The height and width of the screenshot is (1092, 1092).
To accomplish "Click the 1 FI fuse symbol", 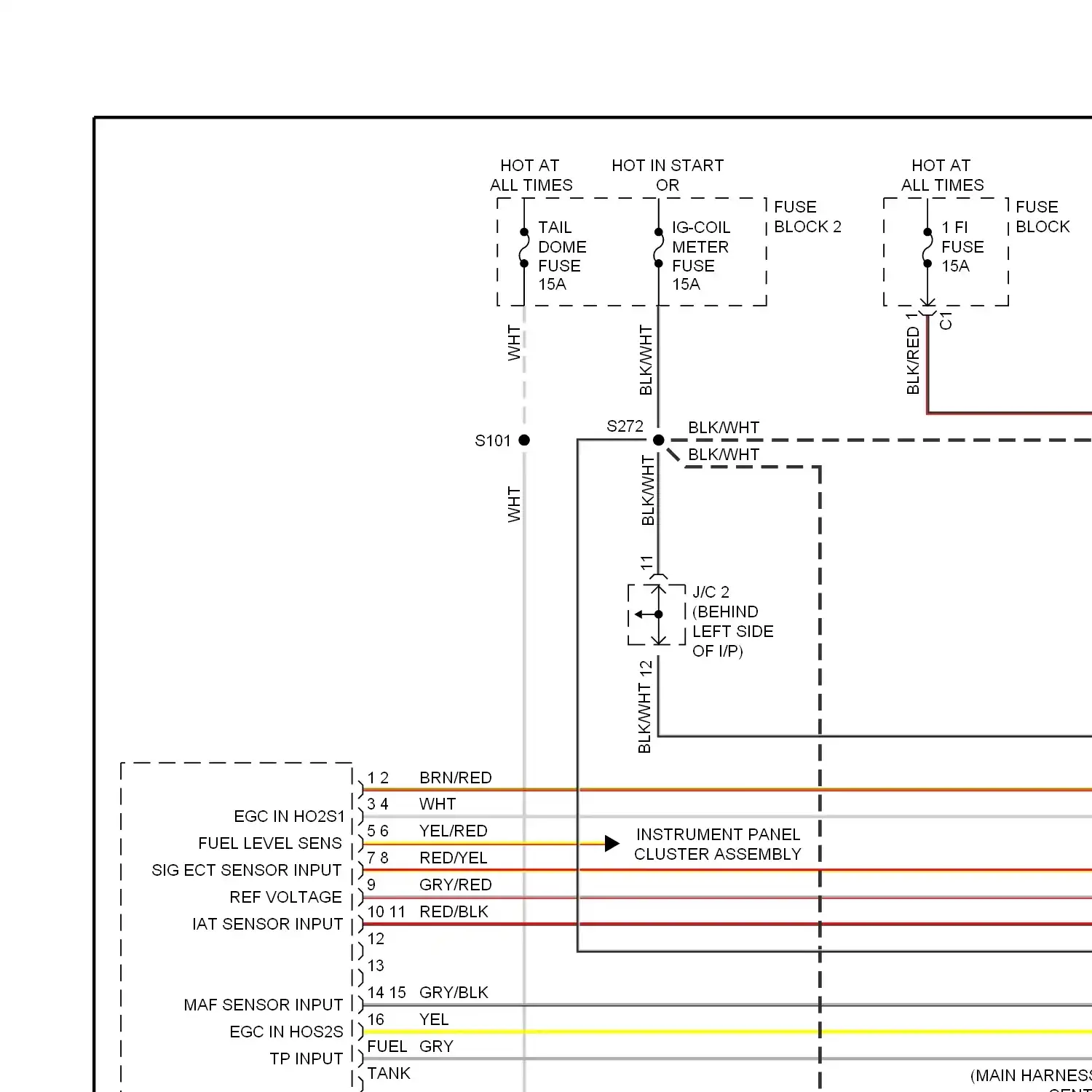I will tap(927, 248).
